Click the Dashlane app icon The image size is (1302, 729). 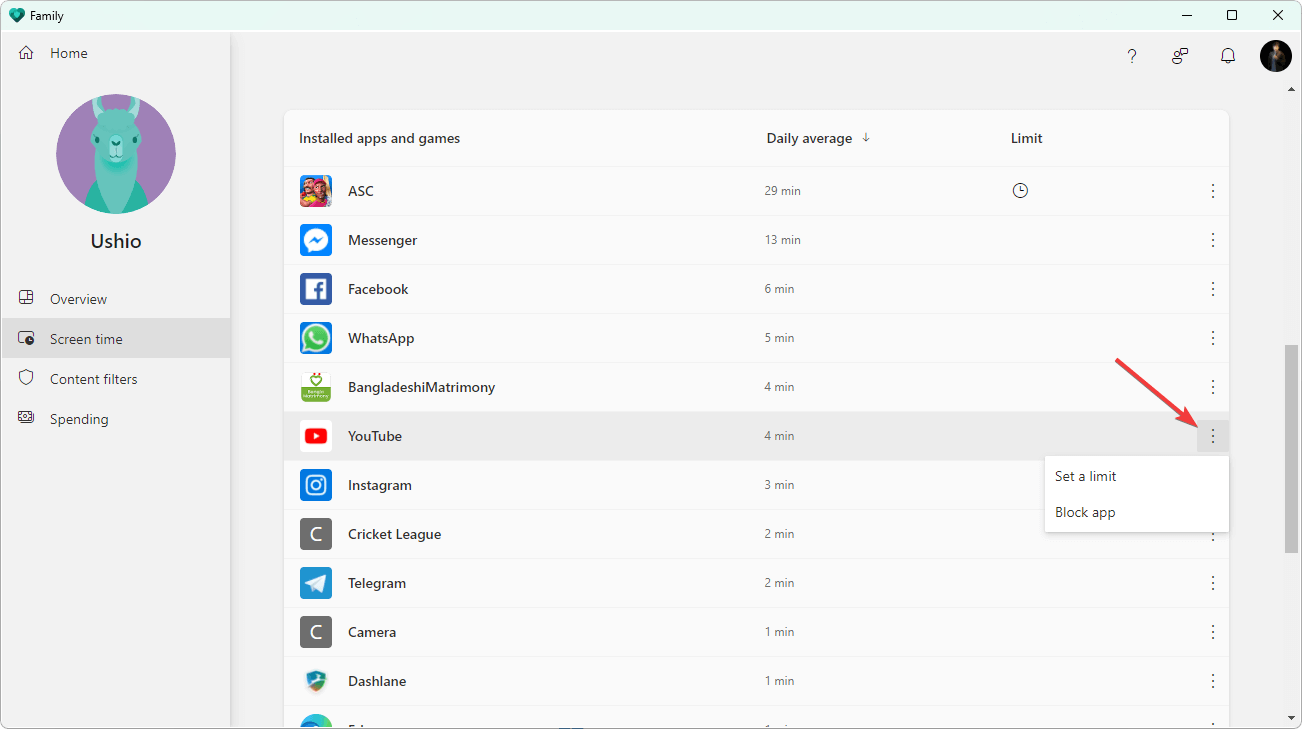(x=316, y=681)
